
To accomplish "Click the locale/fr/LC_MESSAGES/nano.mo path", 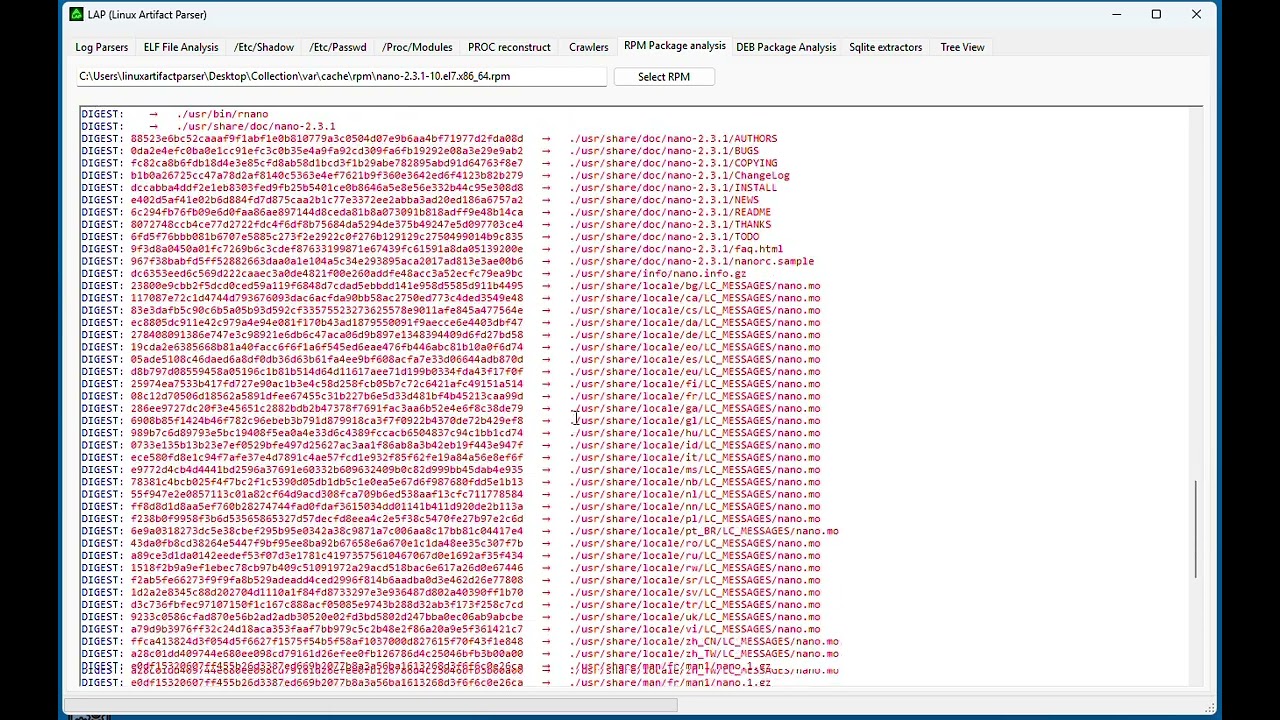I will coord(695,396).
